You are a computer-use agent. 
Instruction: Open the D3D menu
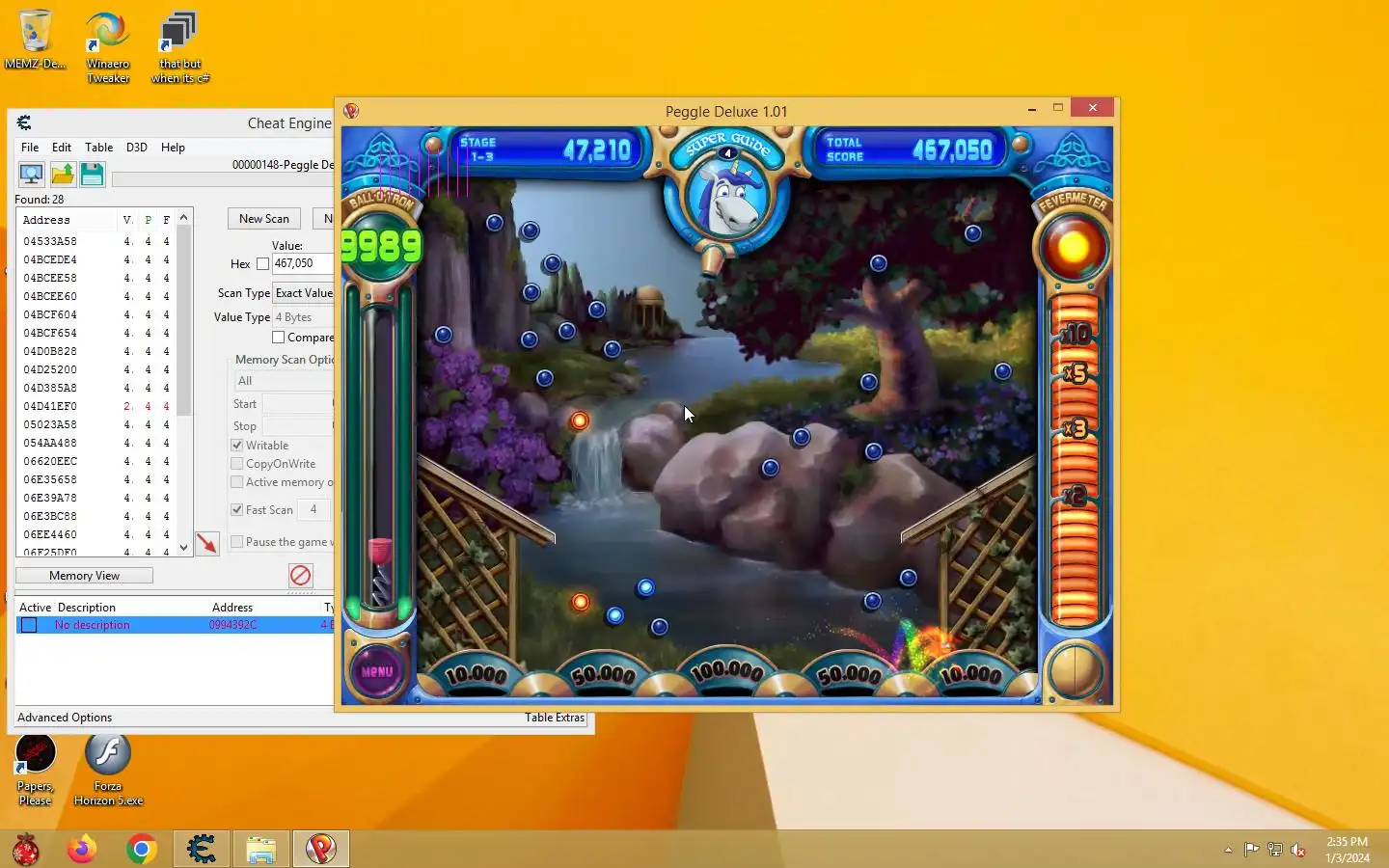[x=137, y=148]
